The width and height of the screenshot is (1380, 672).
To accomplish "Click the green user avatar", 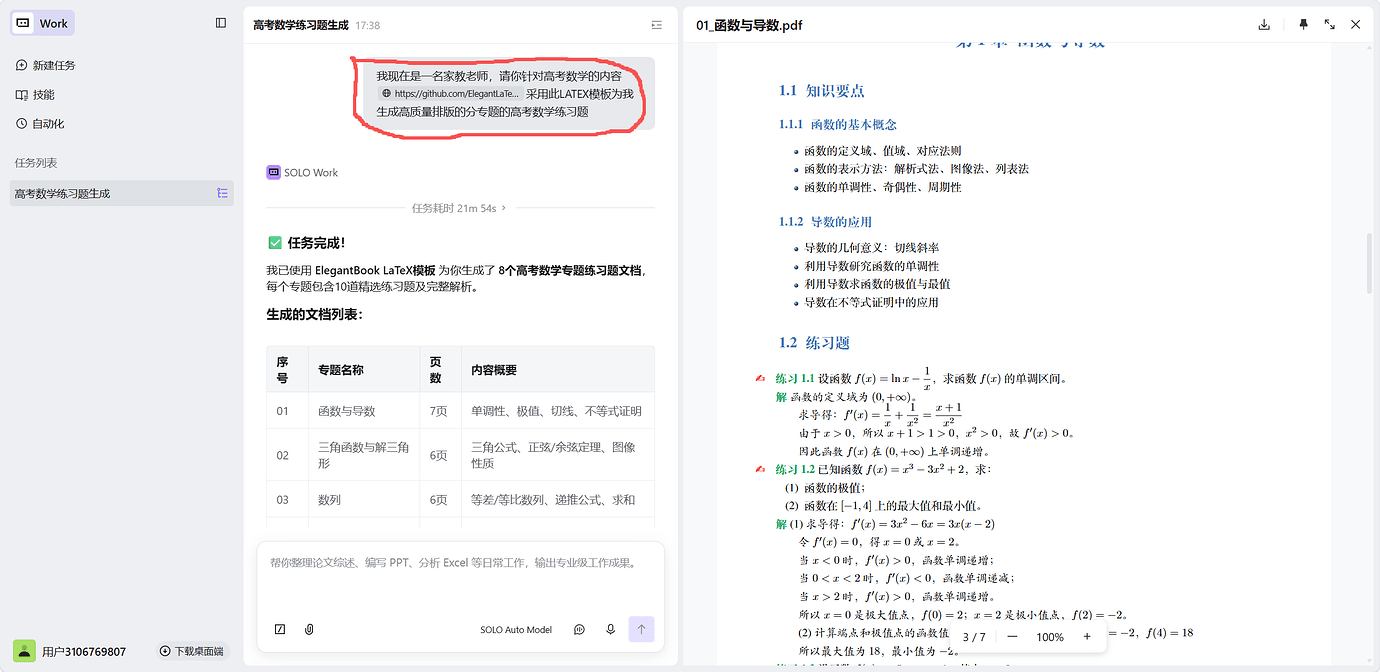I will click(x=23, y=651).
